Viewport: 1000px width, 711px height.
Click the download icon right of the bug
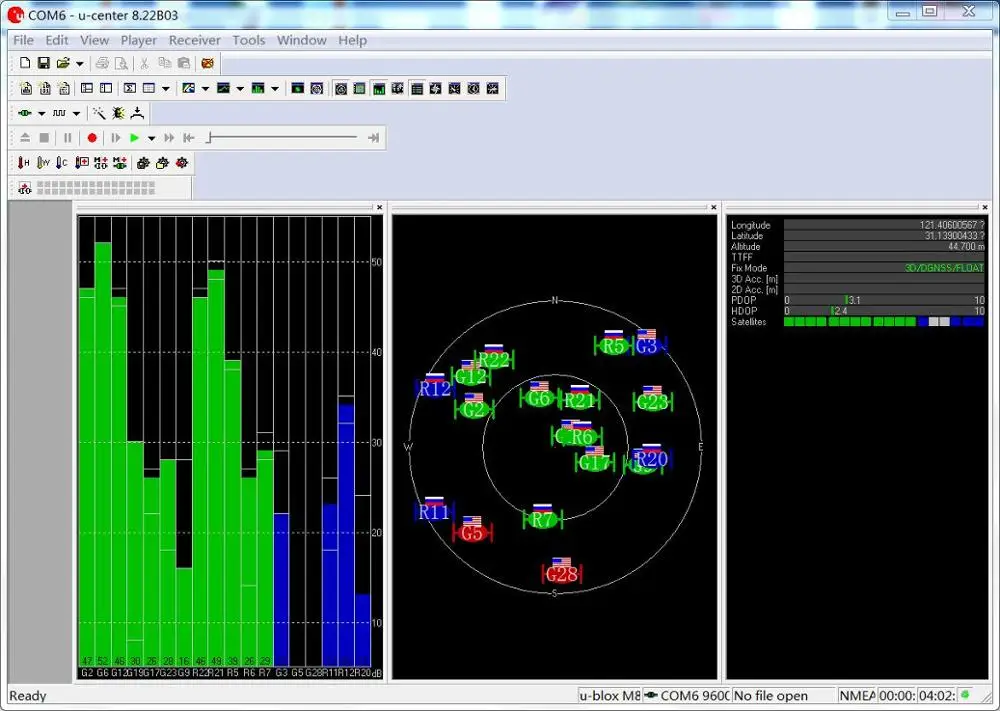[137, 113]
